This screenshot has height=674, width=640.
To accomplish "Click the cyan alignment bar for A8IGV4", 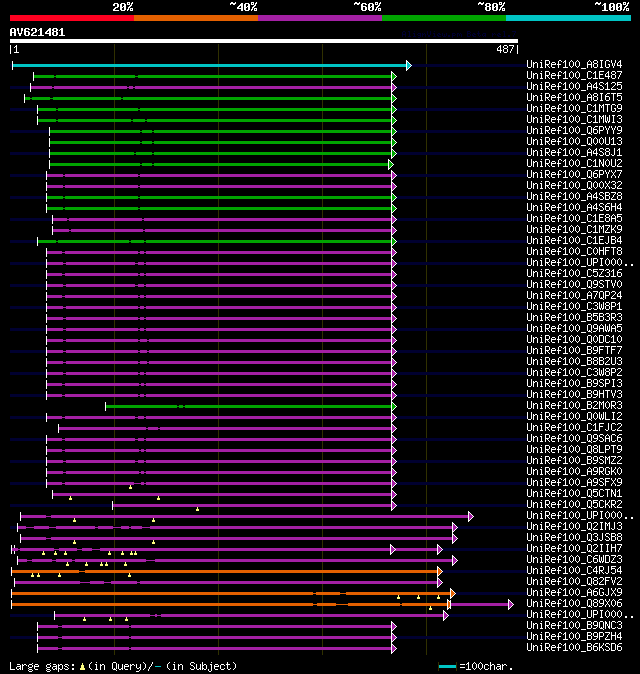I will coord(209,65).
